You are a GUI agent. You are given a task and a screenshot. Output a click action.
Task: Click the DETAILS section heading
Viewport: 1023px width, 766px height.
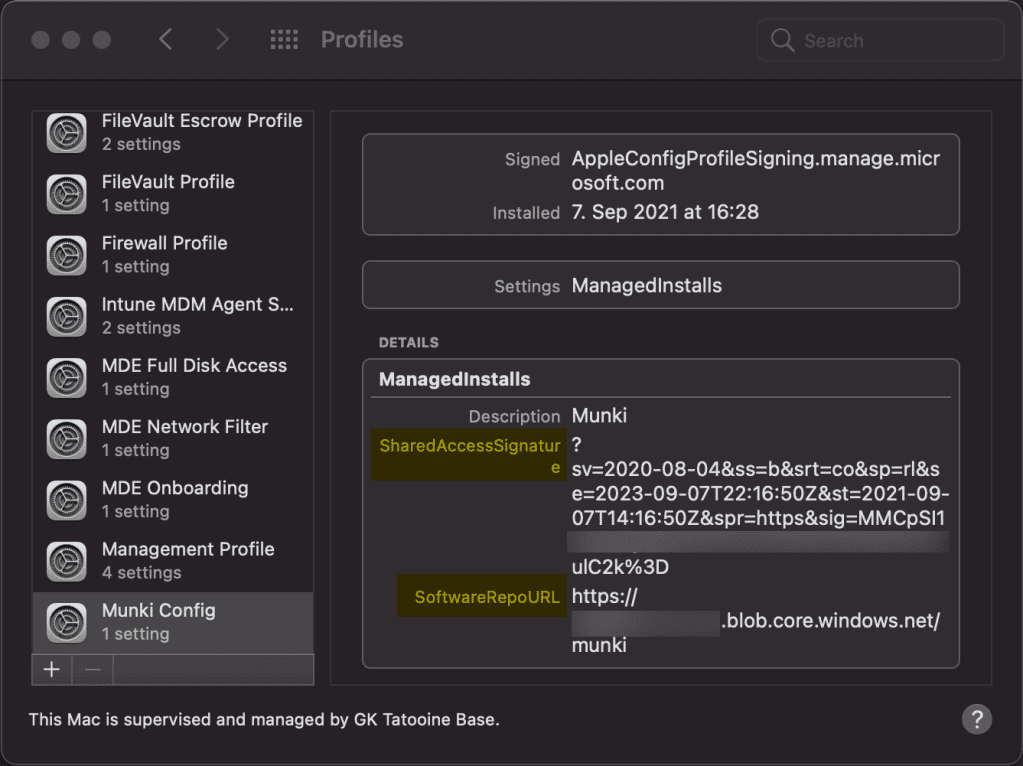[x=408, y=343]
